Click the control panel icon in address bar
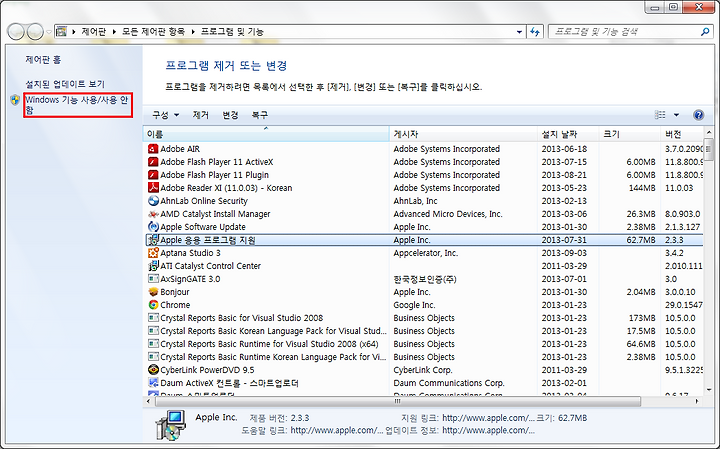The width and height of the screenshot is (720, 449). (61, 32)
